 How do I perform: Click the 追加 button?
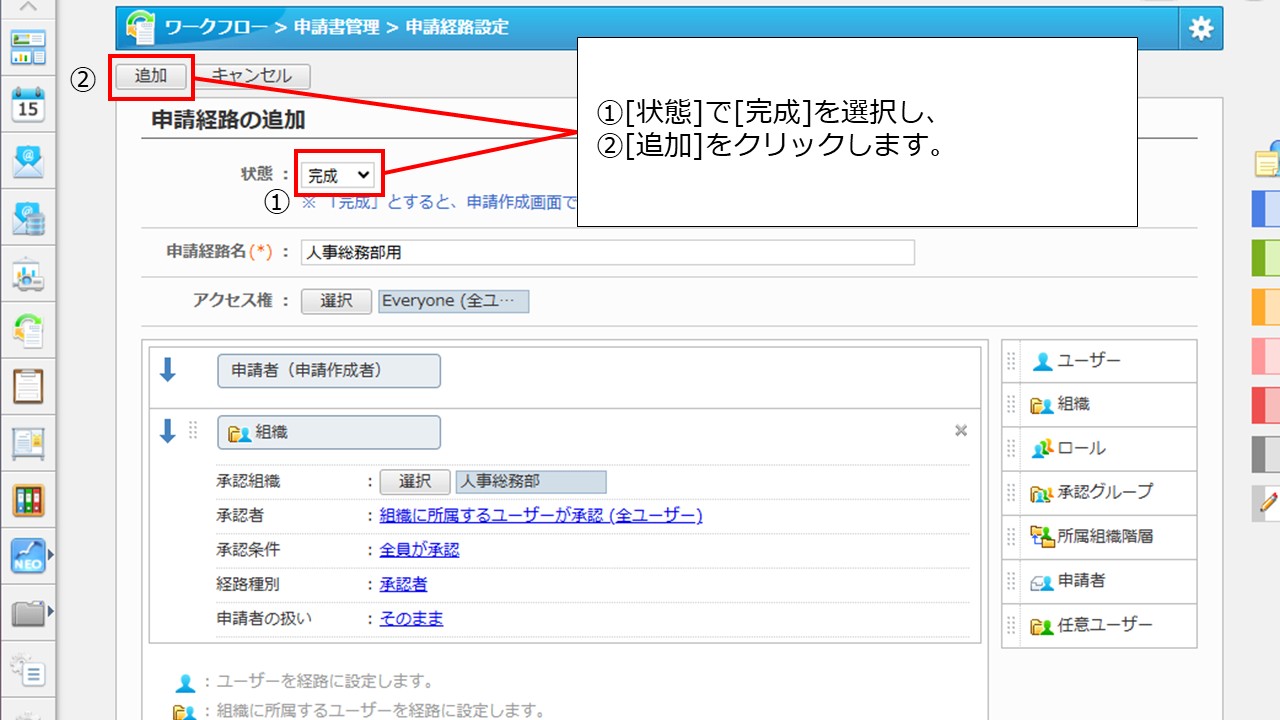point(151,76)
